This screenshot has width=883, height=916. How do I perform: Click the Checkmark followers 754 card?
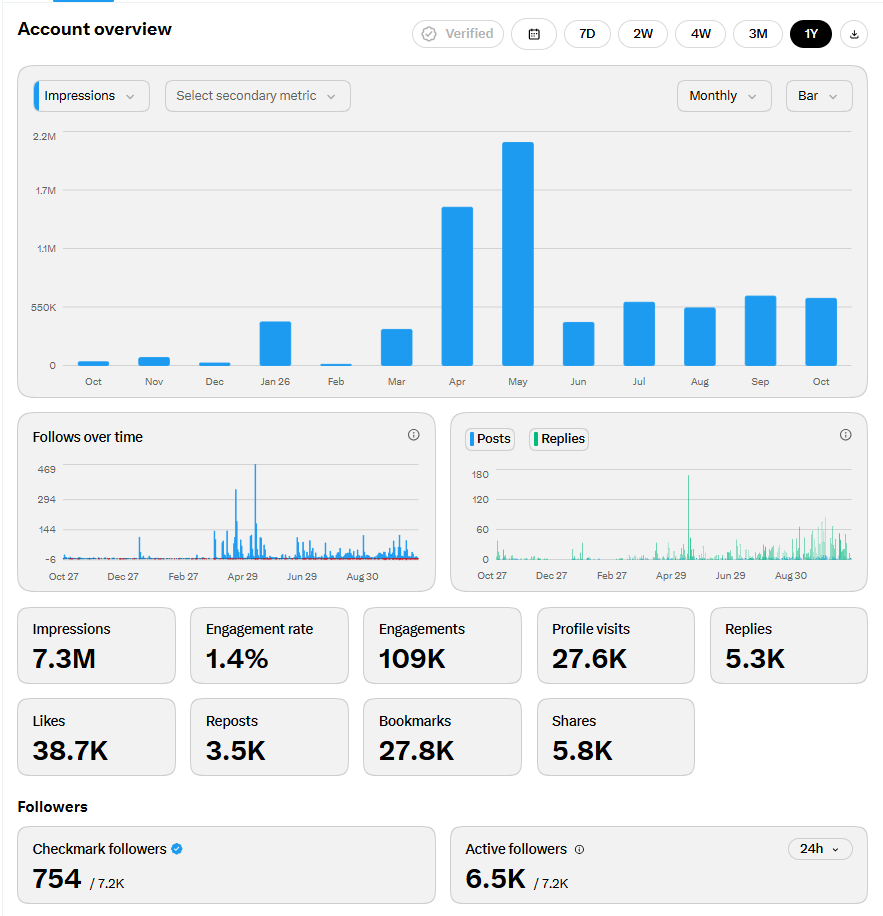click(x=227, y=865)
